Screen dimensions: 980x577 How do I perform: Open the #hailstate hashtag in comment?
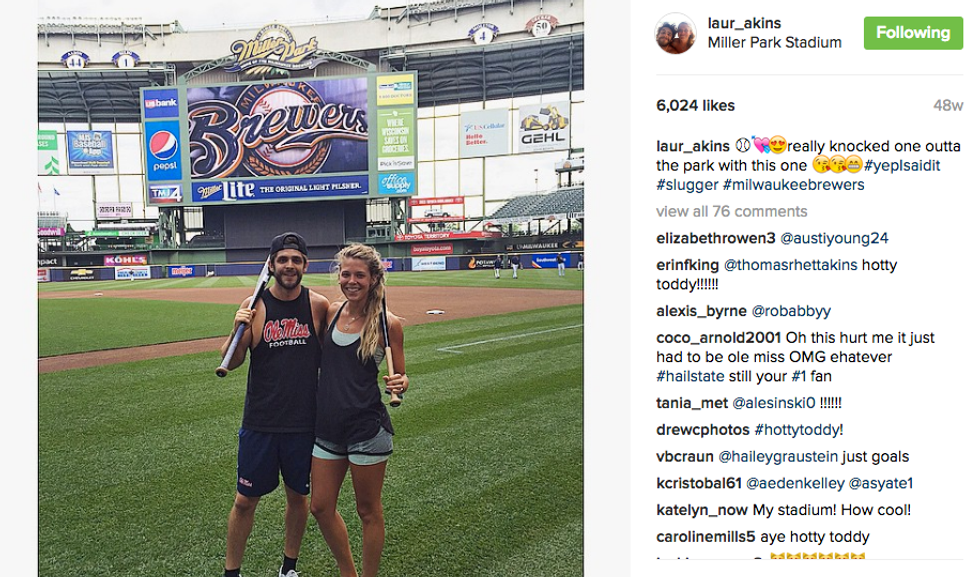(x=690, y=376)
